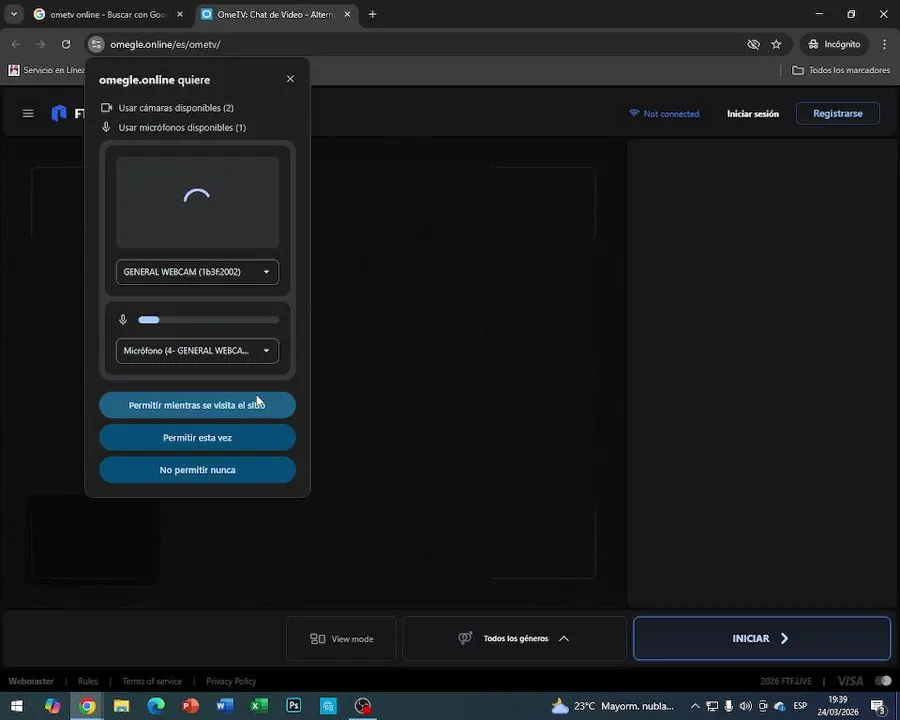The image size is (900, 720).
Task: Click the Chrome taskbar icon
Action: tap(87, 706)
